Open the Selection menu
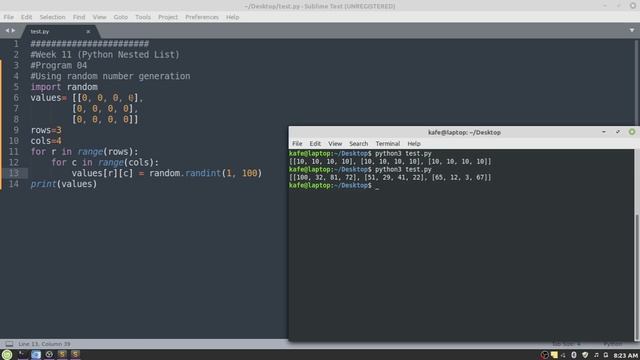 (52, 17)
